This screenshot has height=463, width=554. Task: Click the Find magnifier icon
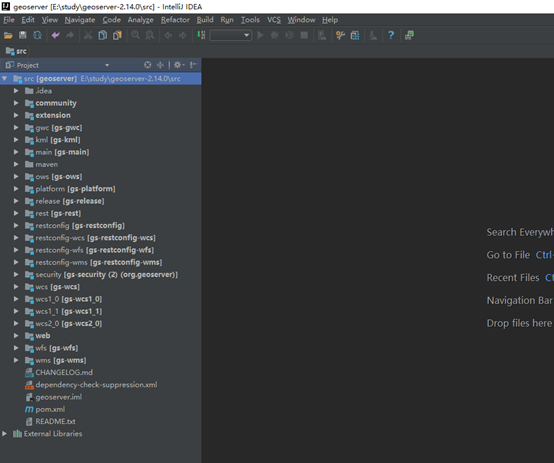coord(135,35)
